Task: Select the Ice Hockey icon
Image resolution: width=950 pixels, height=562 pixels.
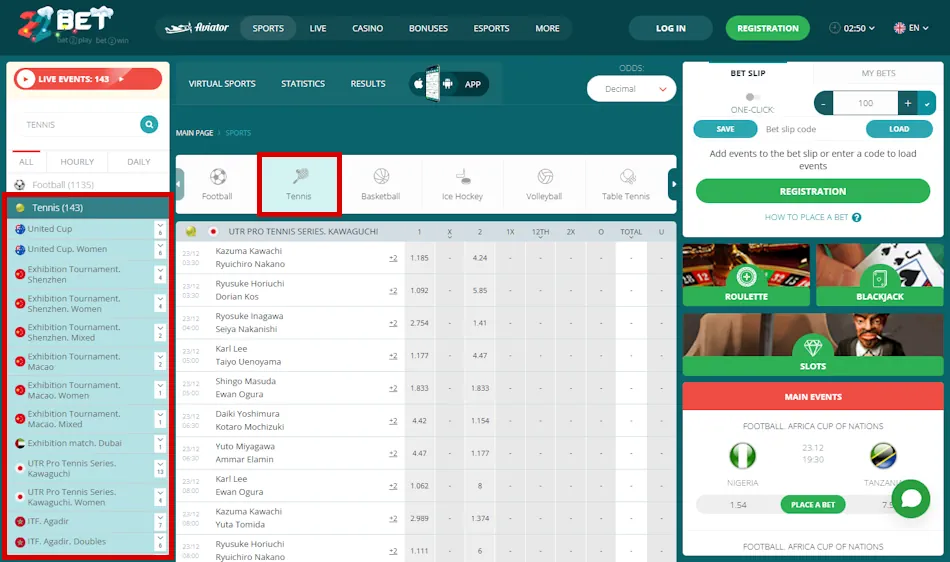Action: click(462, 176)
